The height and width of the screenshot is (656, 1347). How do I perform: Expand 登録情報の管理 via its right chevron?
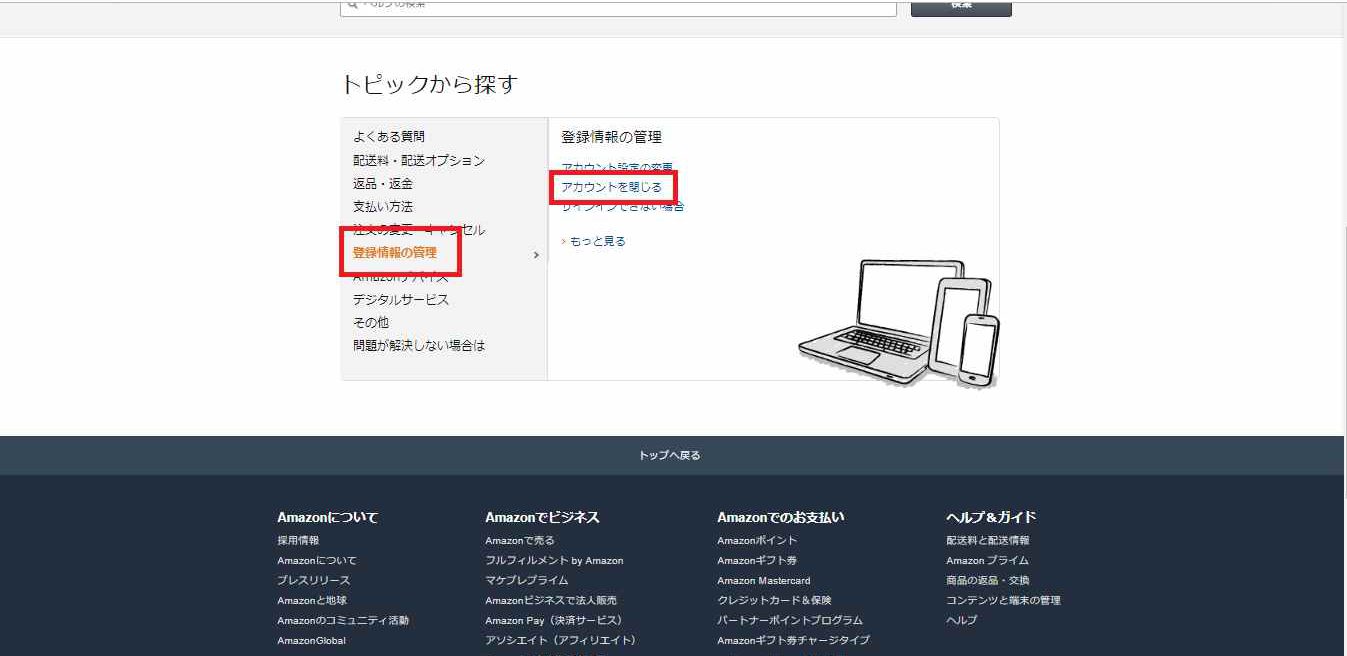click(x=537, y=254)
